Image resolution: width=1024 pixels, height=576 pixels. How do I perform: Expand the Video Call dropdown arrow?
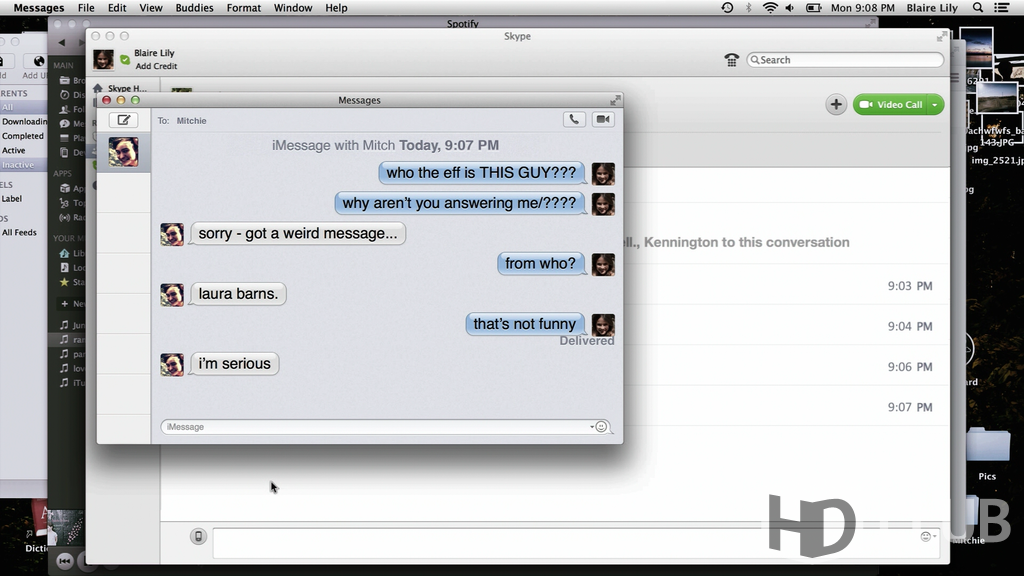click(934, 105)
